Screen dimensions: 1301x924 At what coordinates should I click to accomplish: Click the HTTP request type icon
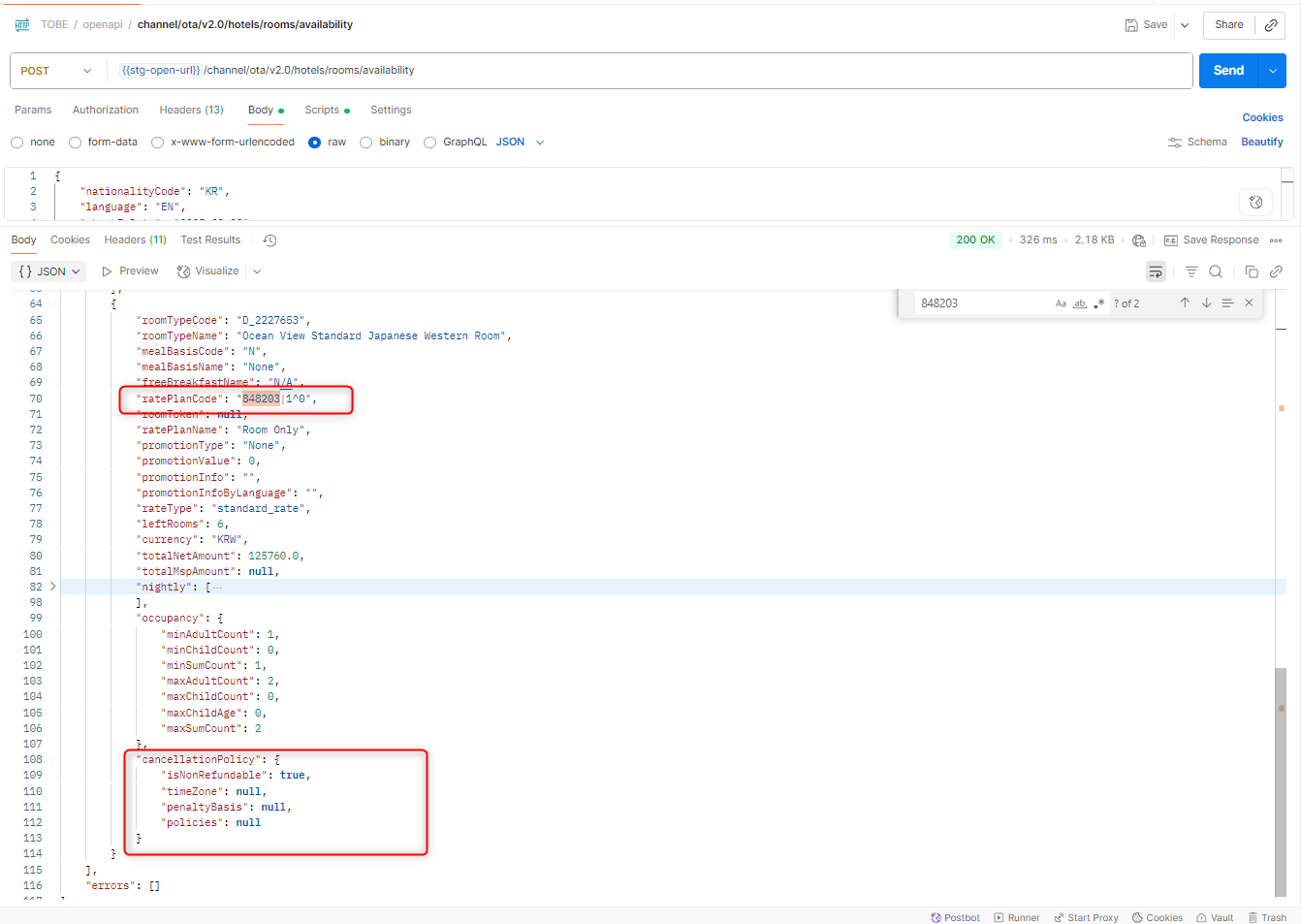click(x=22, y=25)
